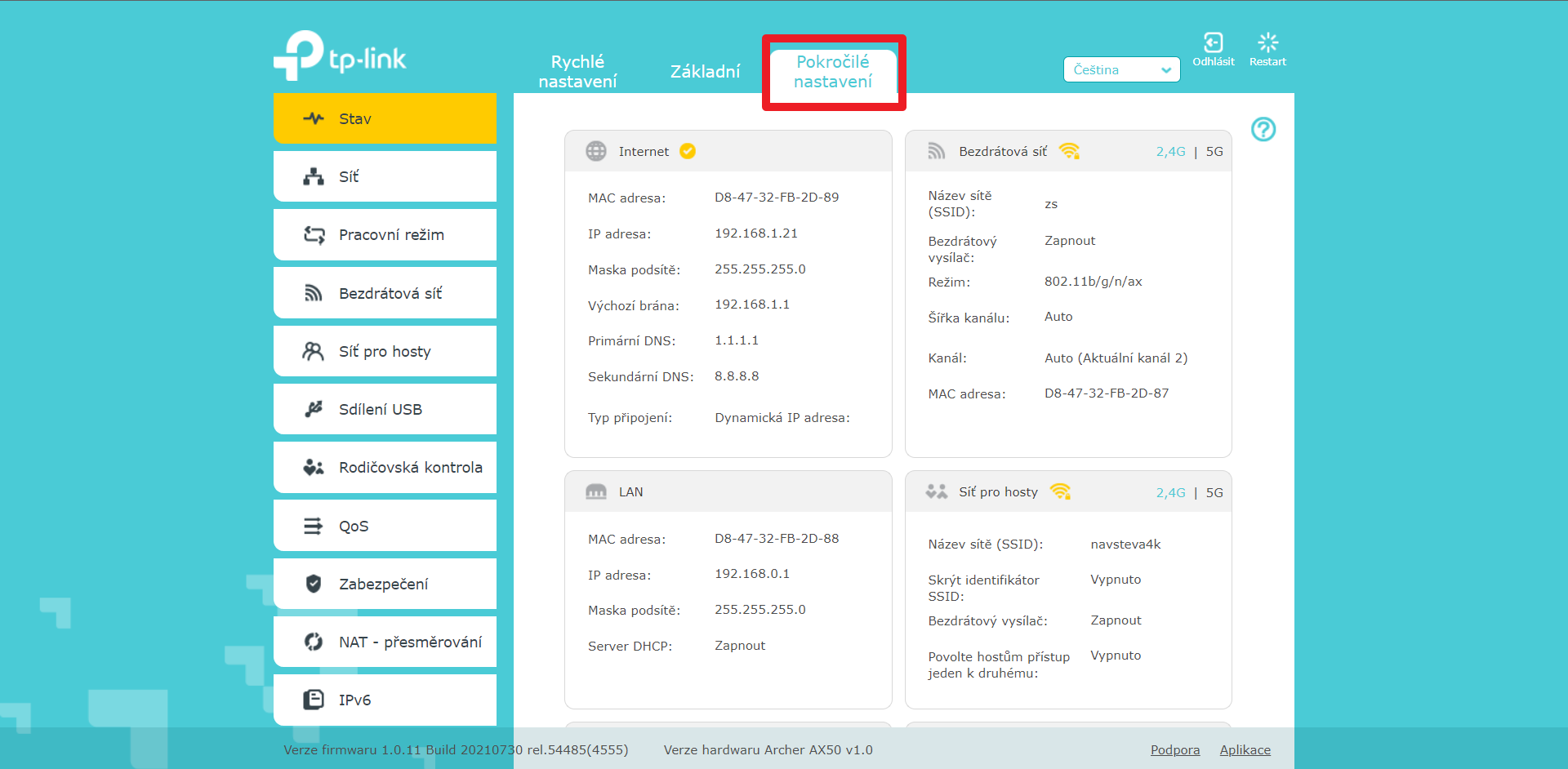Open the Podpora link
This screenshot has height=769, width=1568.
coord(1174,750)
